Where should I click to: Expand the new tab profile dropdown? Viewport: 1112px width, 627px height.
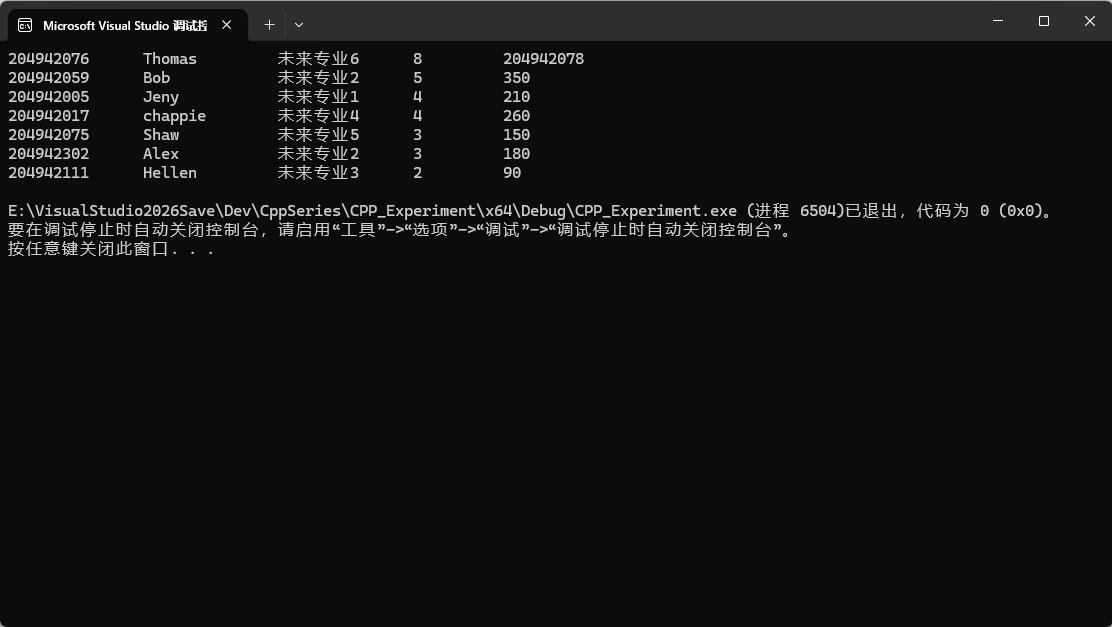(x=299, y=25)
